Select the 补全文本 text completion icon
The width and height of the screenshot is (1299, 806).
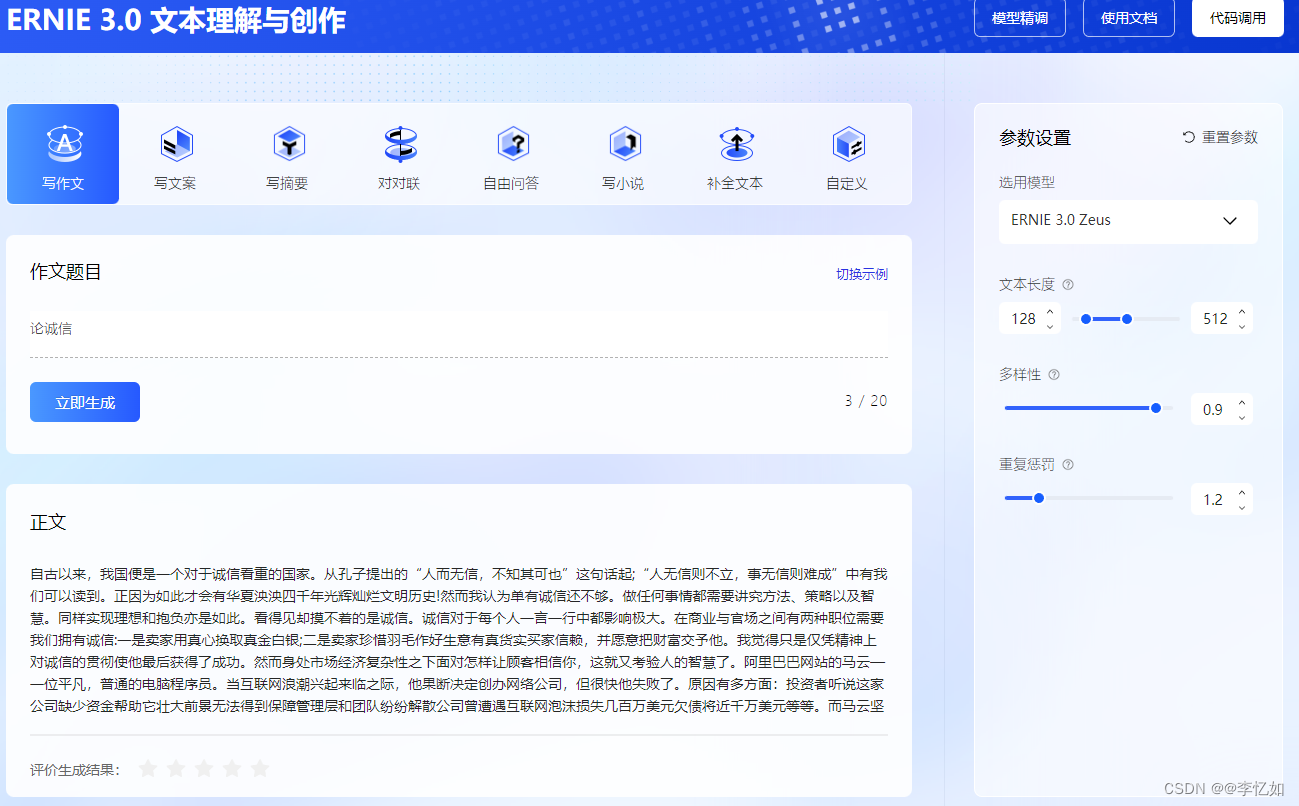tap(736, 144)
